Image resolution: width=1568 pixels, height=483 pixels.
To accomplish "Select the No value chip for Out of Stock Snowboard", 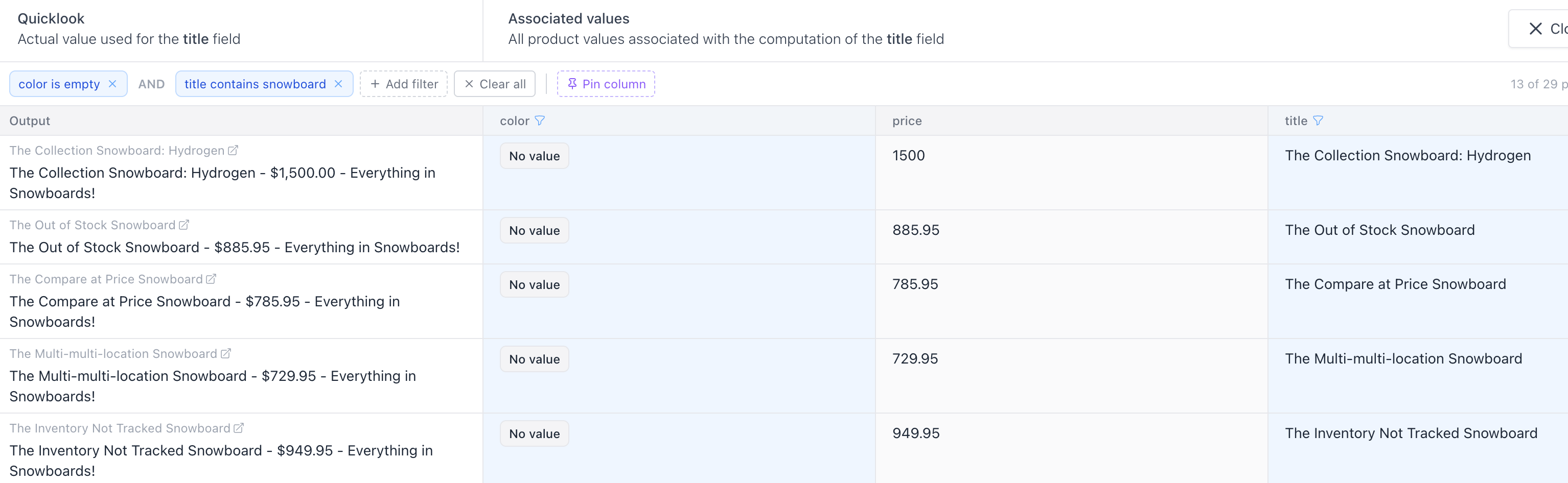I will click(x=534, y=230).
